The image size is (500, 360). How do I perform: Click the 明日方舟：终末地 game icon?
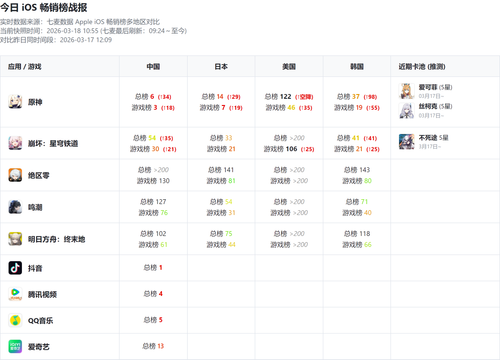pos(15,239)
